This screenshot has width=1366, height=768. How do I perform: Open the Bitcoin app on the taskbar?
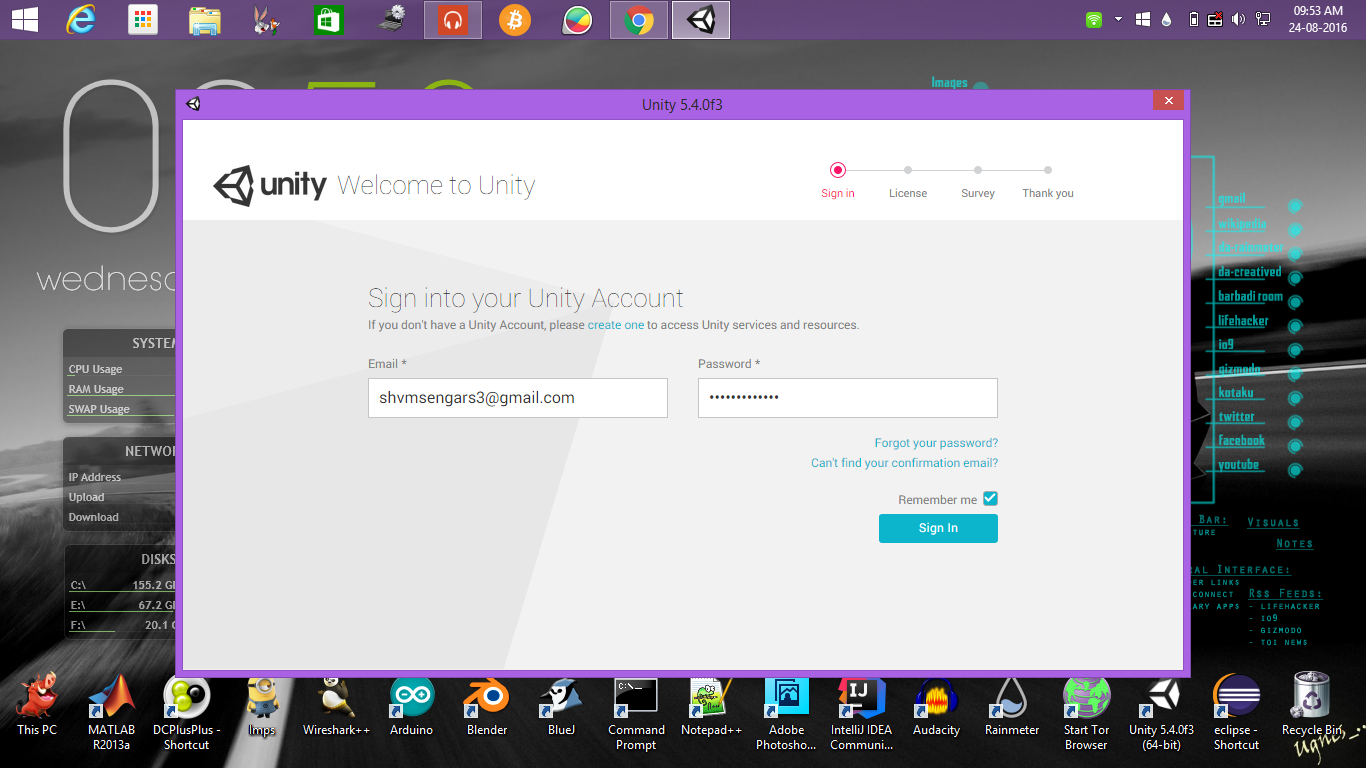pos(515,20)
